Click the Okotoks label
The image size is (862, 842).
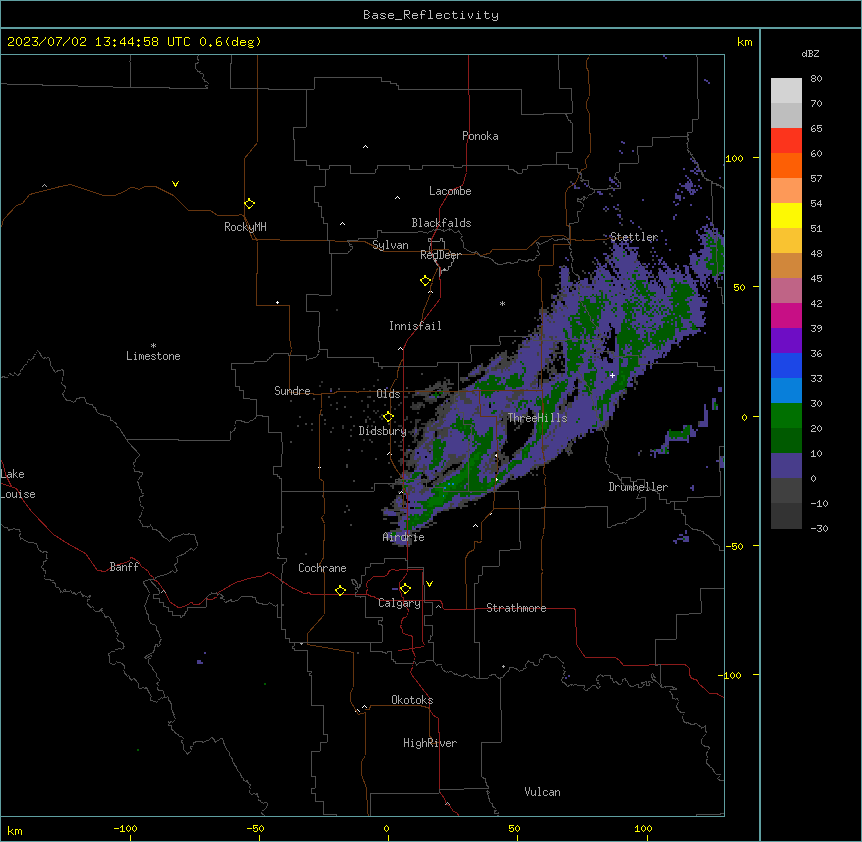point(412,700)
